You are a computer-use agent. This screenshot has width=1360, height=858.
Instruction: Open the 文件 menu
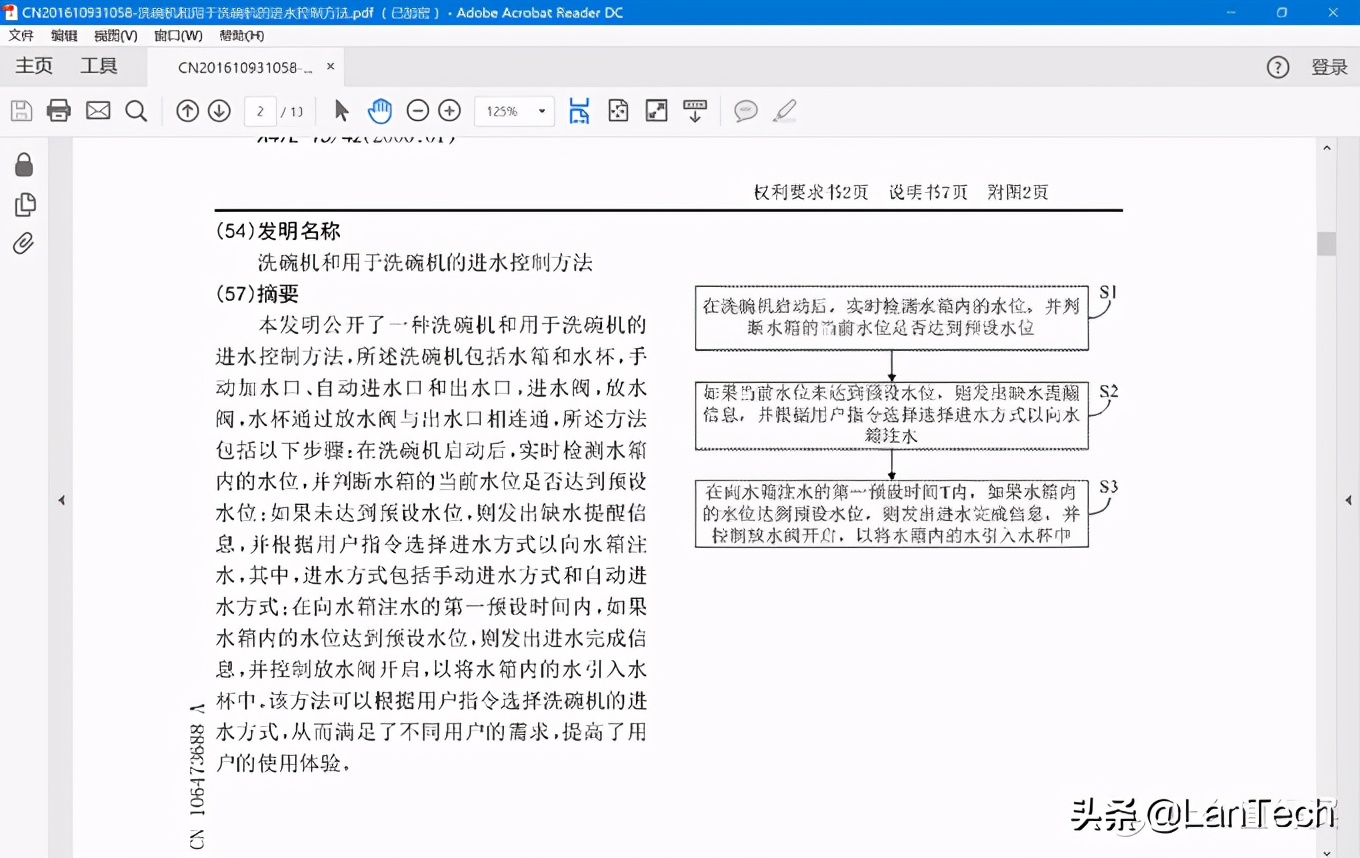click(x=22, y=35)
